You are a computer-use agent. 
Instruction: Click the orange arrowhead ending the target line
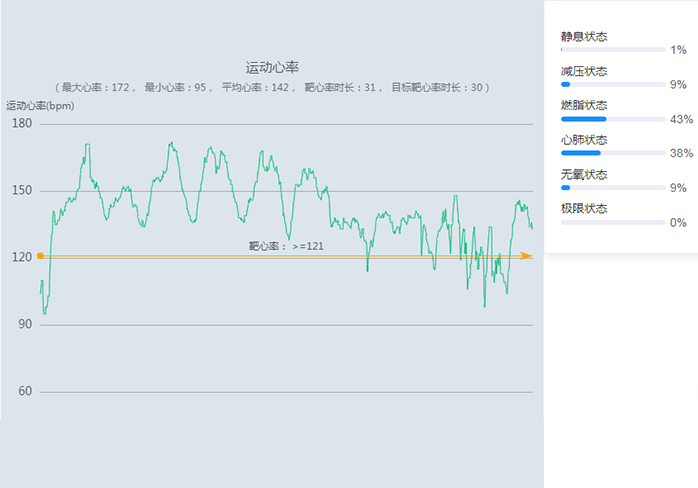coord(526,257)
